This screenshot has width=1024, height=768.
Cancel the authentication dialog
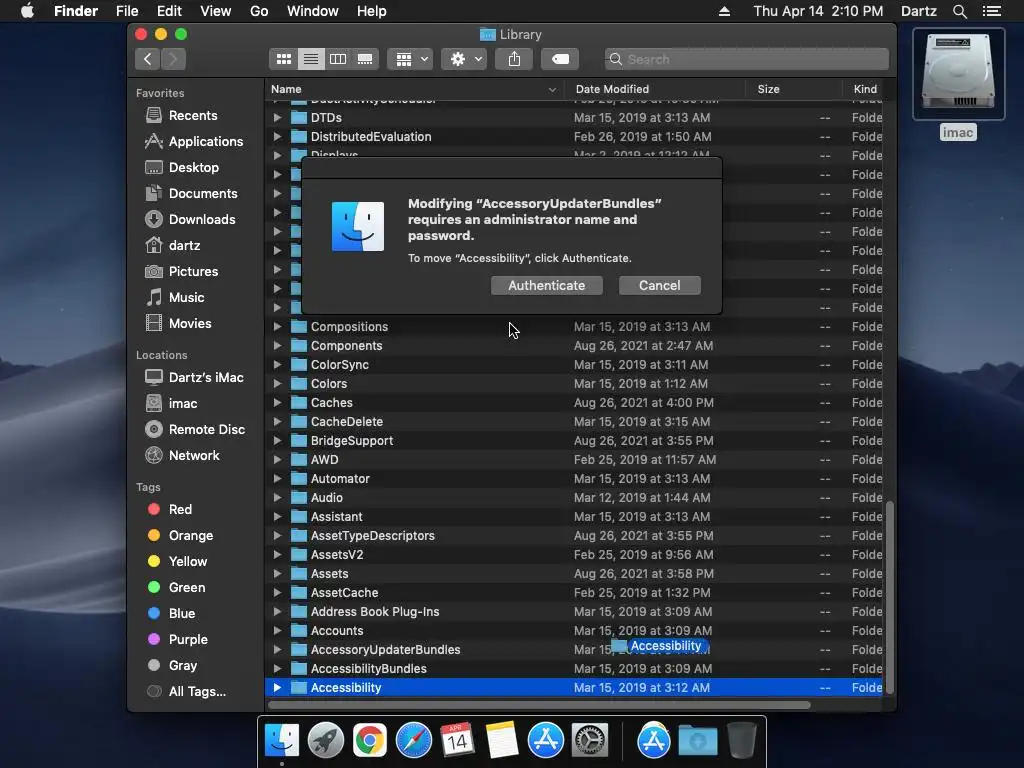click(x=660, y=285)
